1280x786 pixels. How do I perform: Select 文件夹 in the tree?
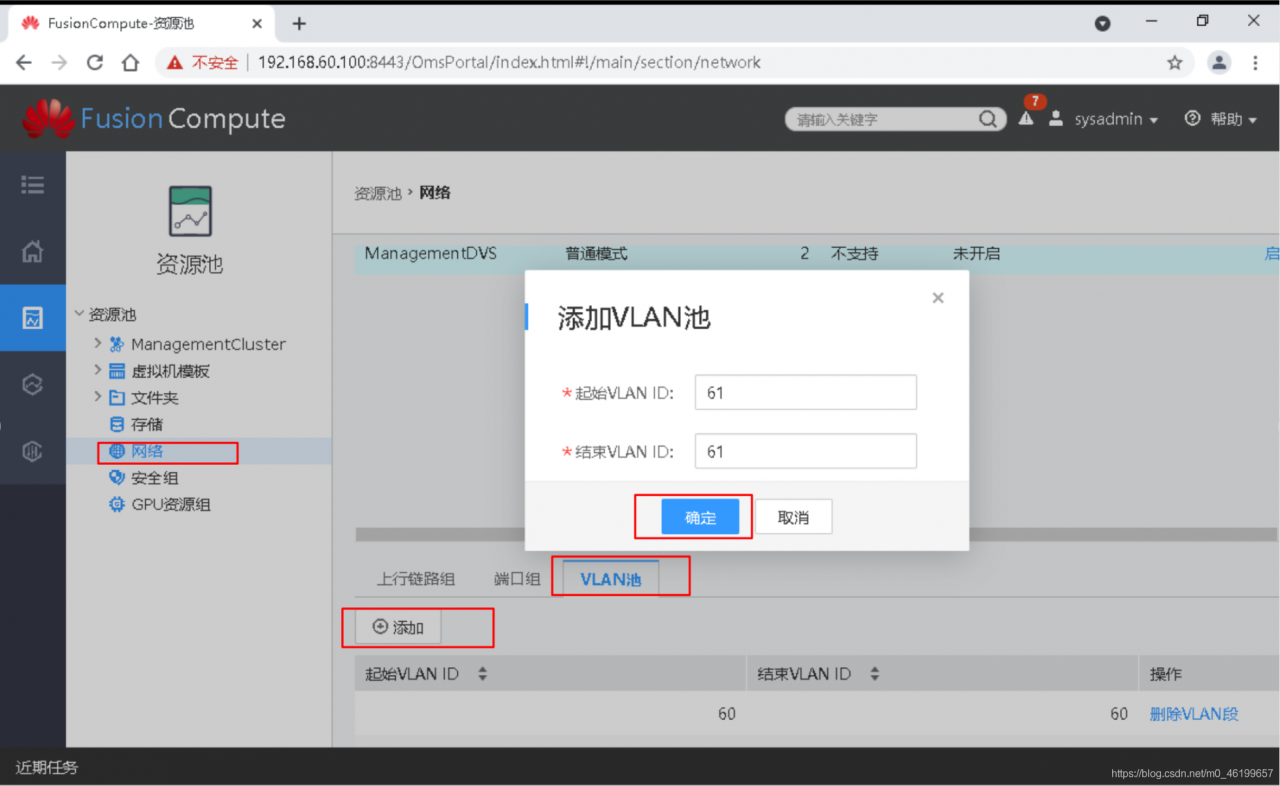point(154,398)
